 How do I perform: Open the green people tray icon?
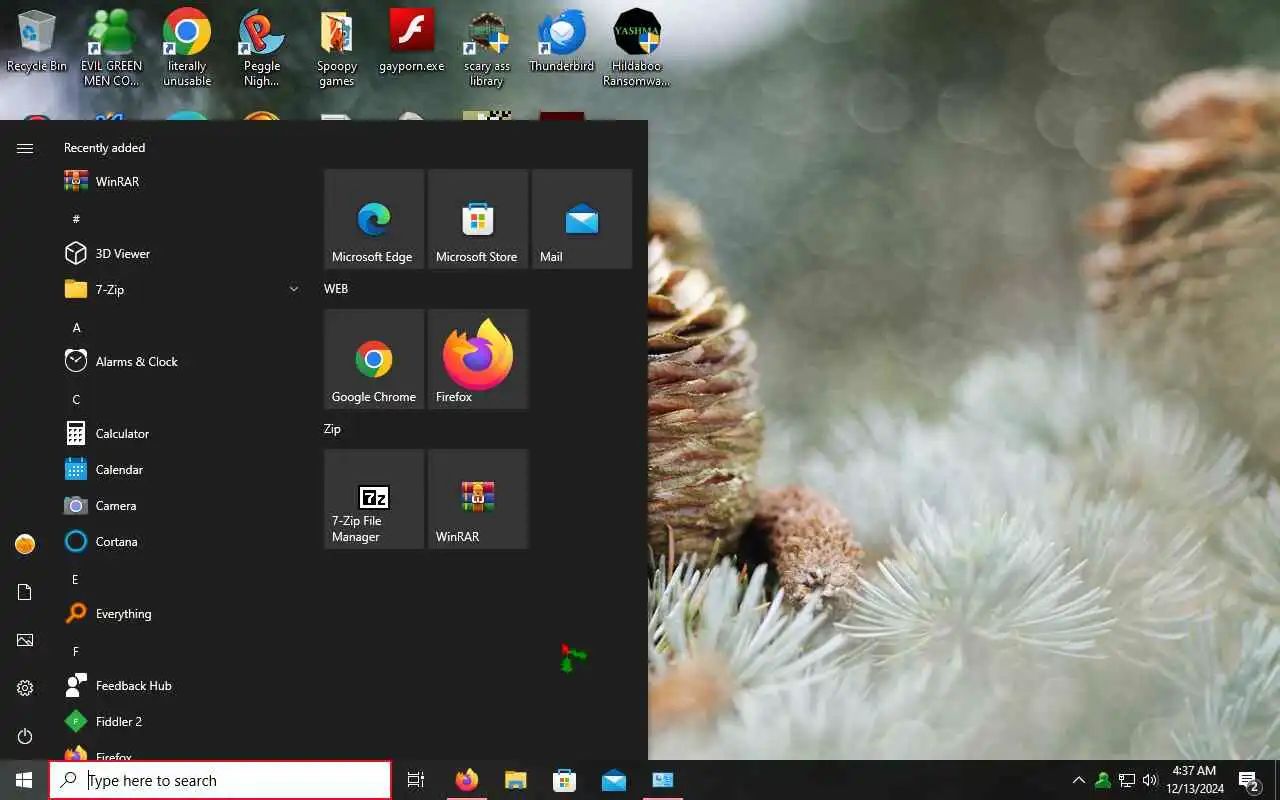1102,780
